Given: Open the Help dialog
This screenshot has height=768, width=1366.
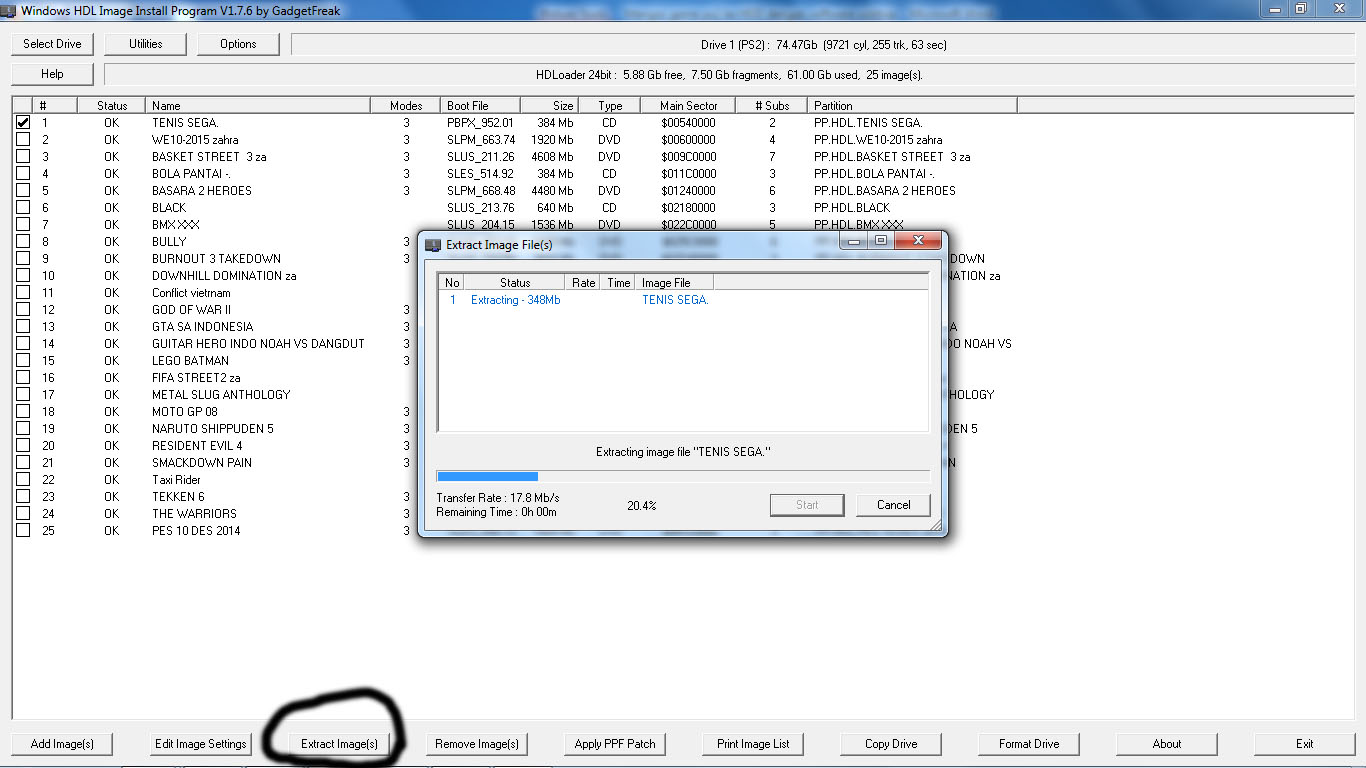Looking at the screenshot, I should pos(51,73).
